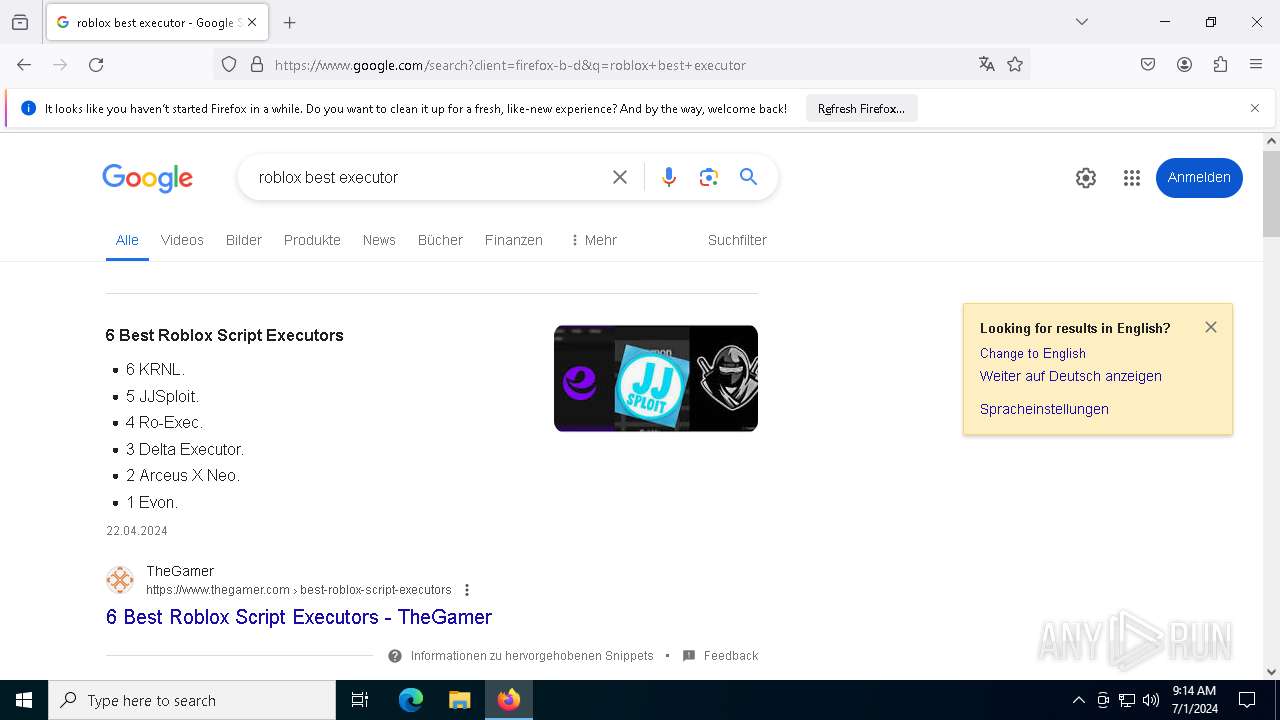1280x720 pixels.
Task: Expand the Mehr menu
Action: 593,240
